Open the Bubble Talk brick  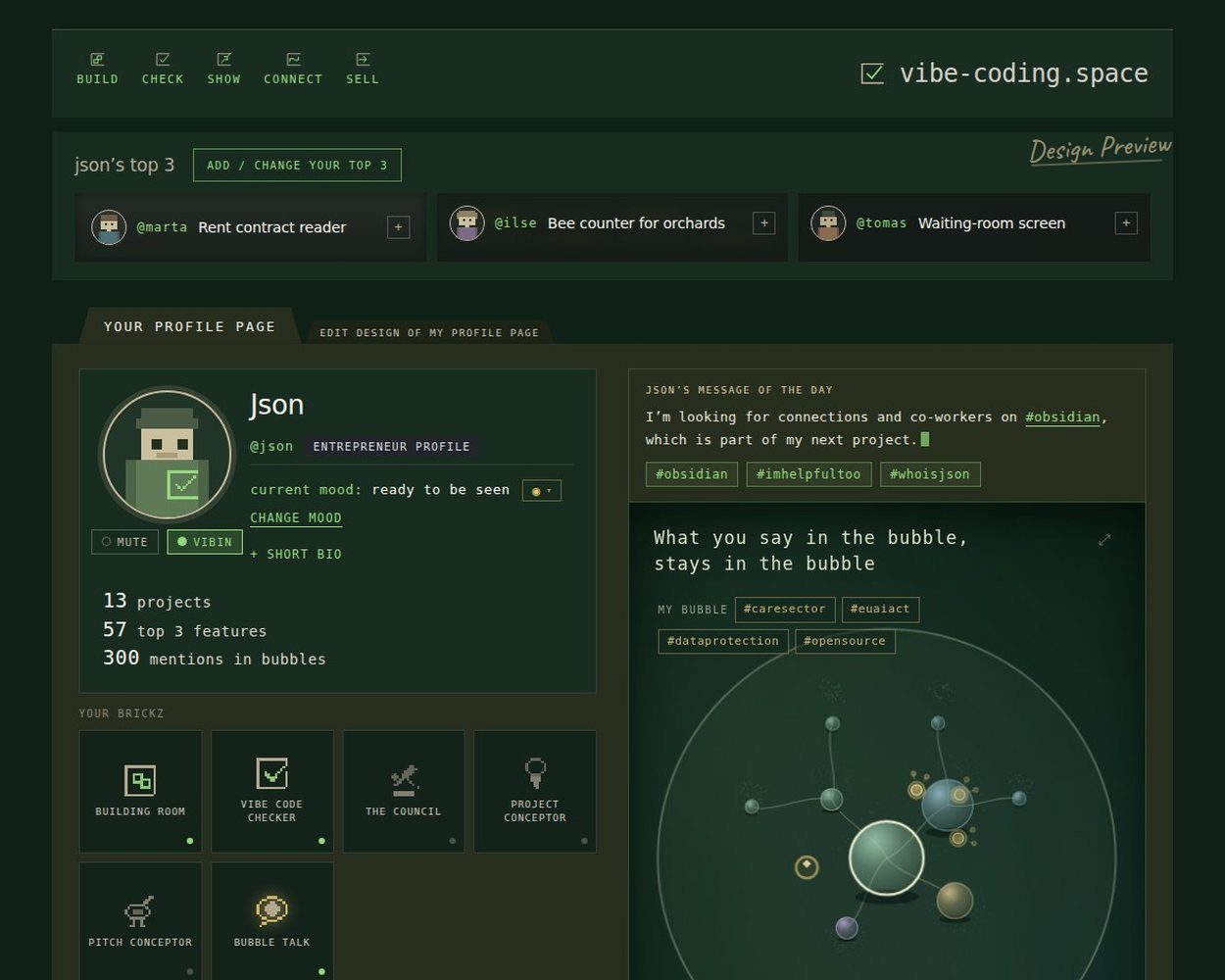coord(272,921)
